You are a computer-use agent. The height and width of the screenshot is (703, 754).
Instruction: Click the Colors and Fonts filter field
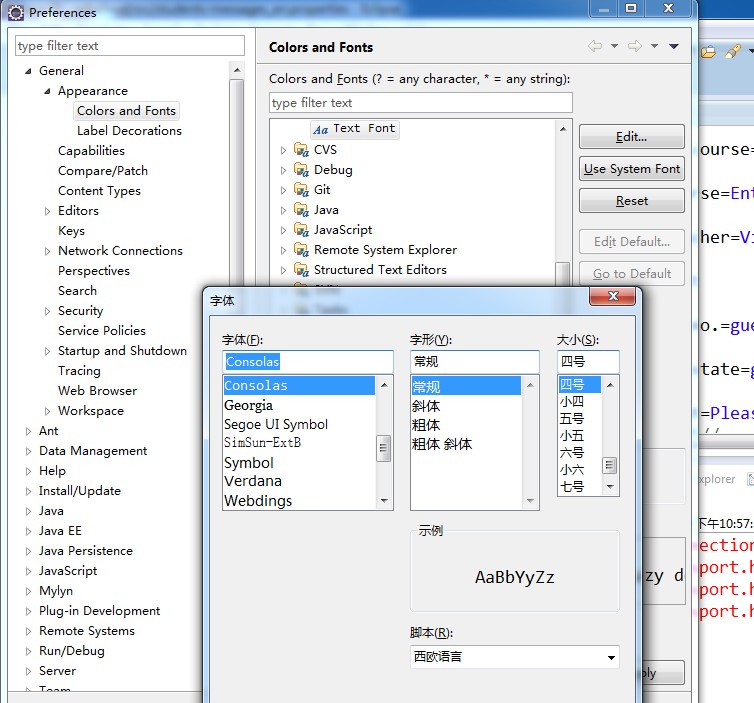[x=421, y=103]
